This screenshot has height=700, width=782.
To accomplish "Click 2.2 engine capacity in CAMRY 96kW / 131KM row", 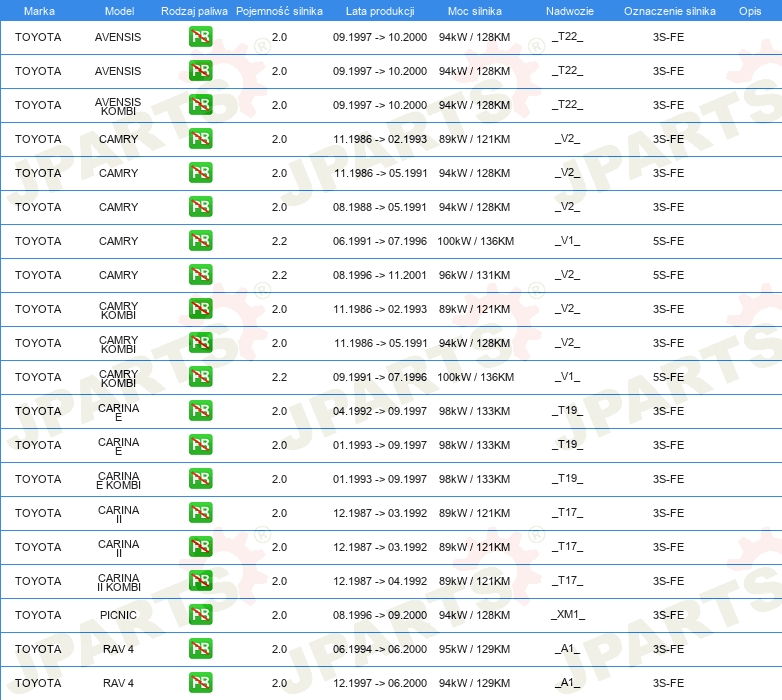I will [x=279, y=275].
